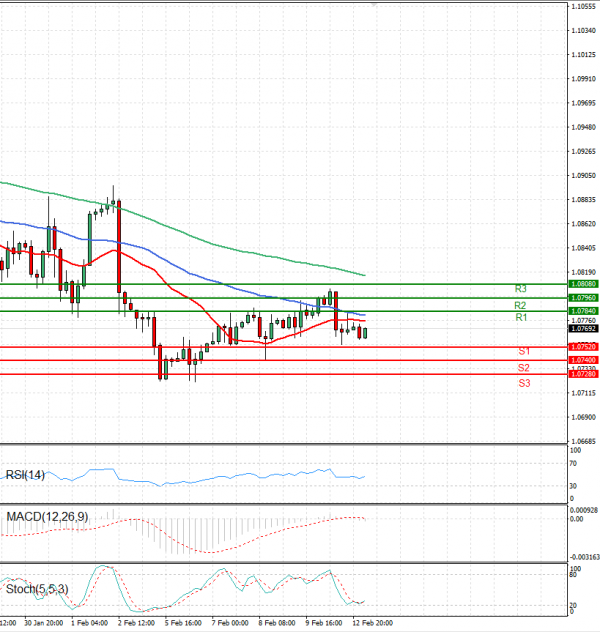Click the 8 Feb 08:00 time label

(277, 623)
